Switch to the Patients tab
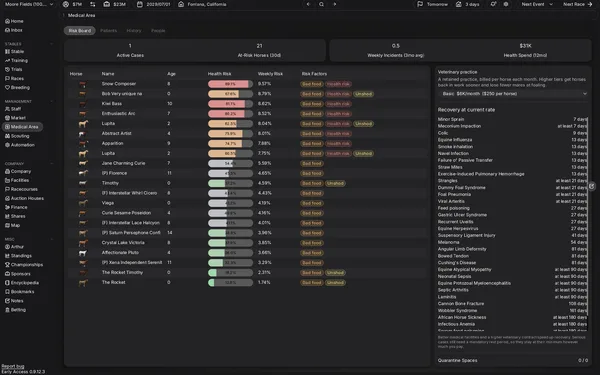600x375 pixels. point(108,31)
